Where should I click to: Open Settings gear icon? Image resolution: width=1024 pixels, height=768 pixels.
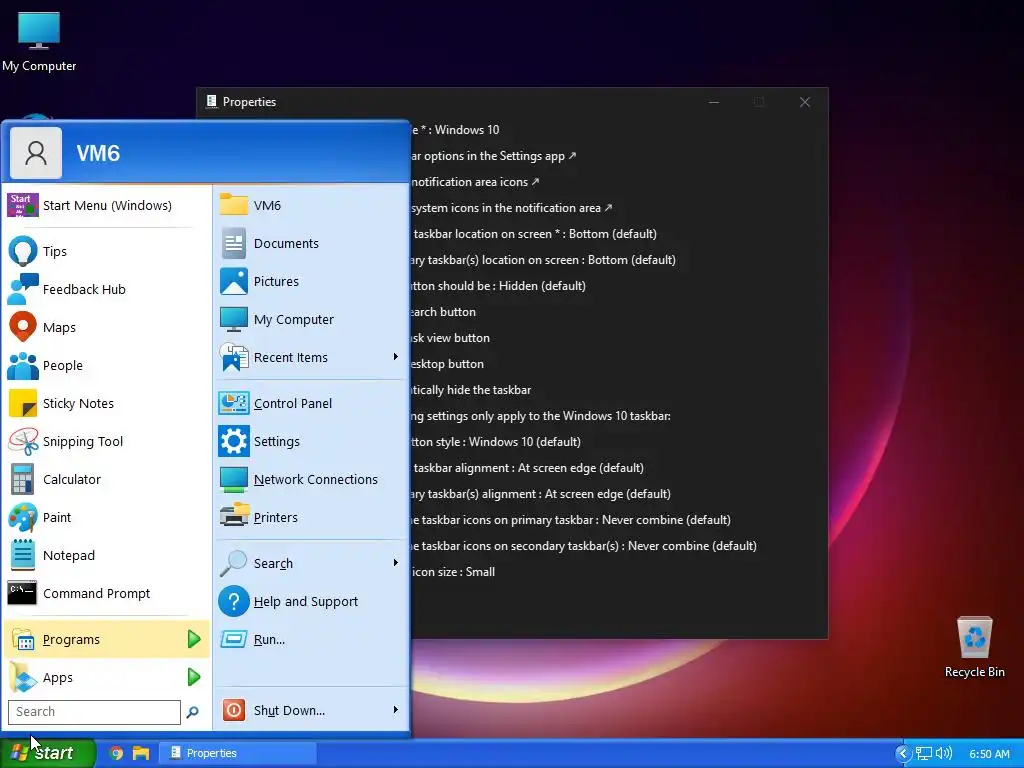point(234,441)
